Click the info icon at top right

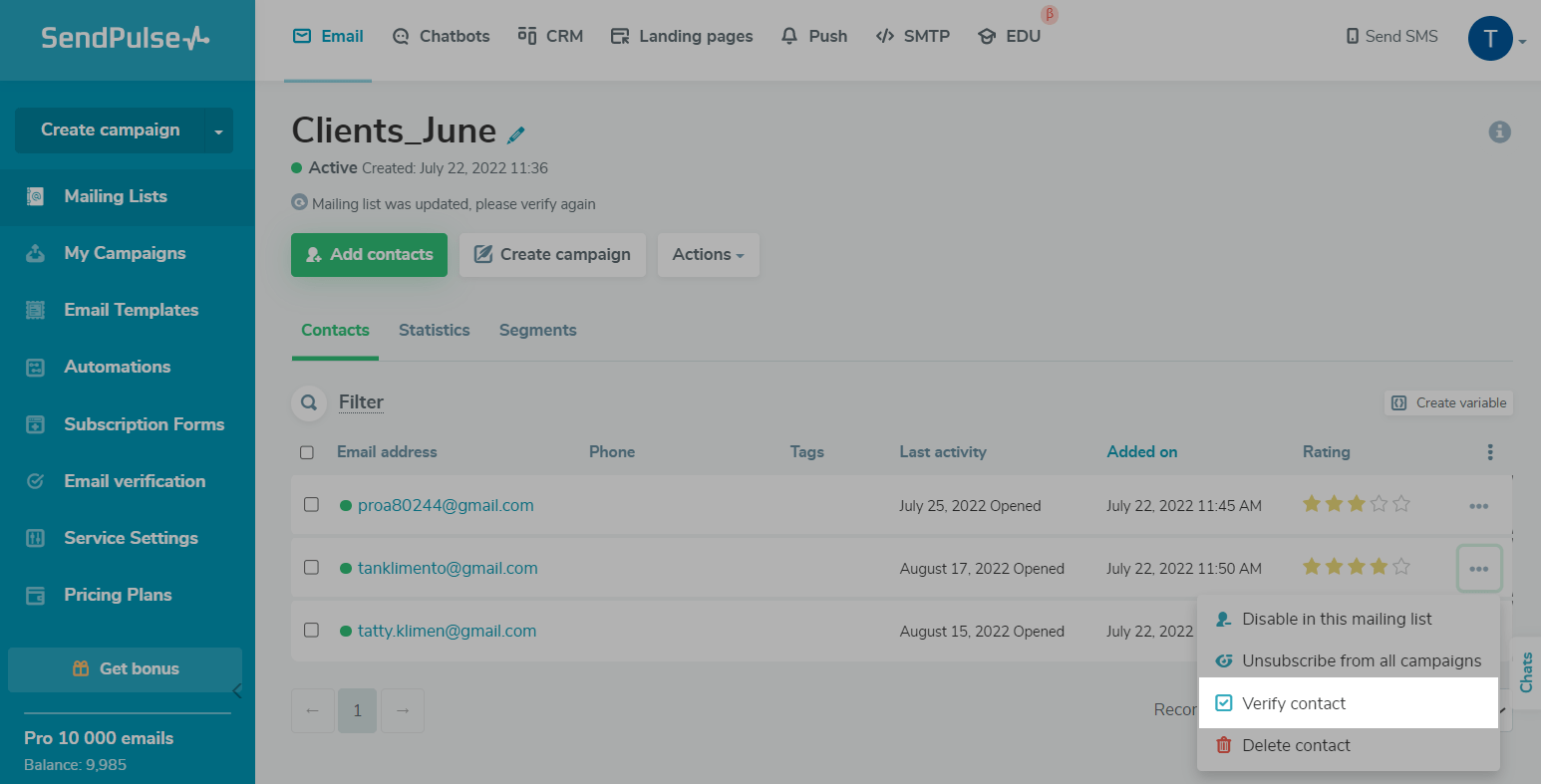[x=1499, y=131]
